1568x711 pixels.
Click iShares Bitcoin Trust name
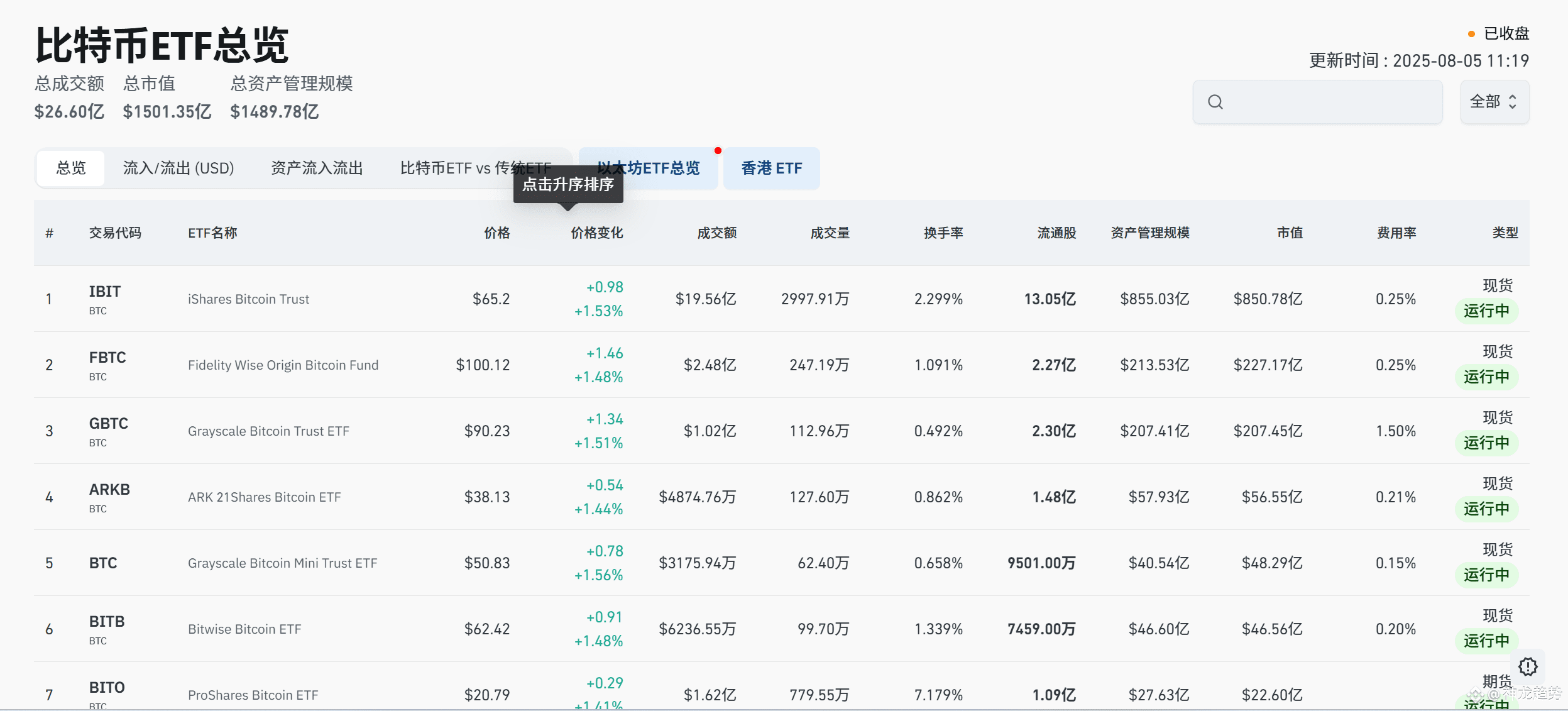pyautogui.click(x=248, y=299)
